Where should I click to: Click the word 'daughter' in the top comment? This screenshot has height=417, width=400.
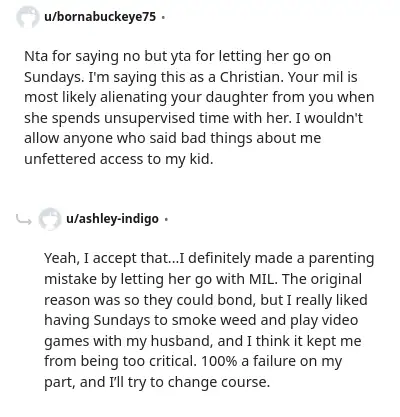[x=237, y=98]
